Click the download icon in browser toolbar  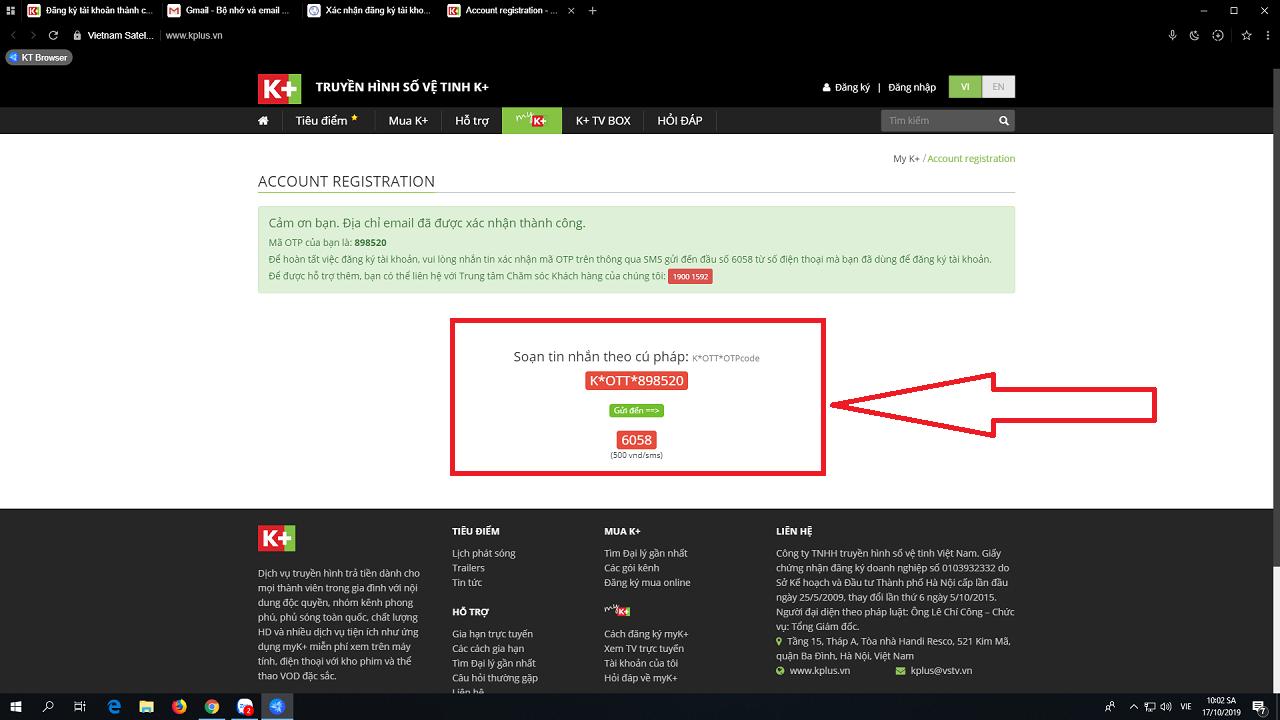click(1218, 35)
